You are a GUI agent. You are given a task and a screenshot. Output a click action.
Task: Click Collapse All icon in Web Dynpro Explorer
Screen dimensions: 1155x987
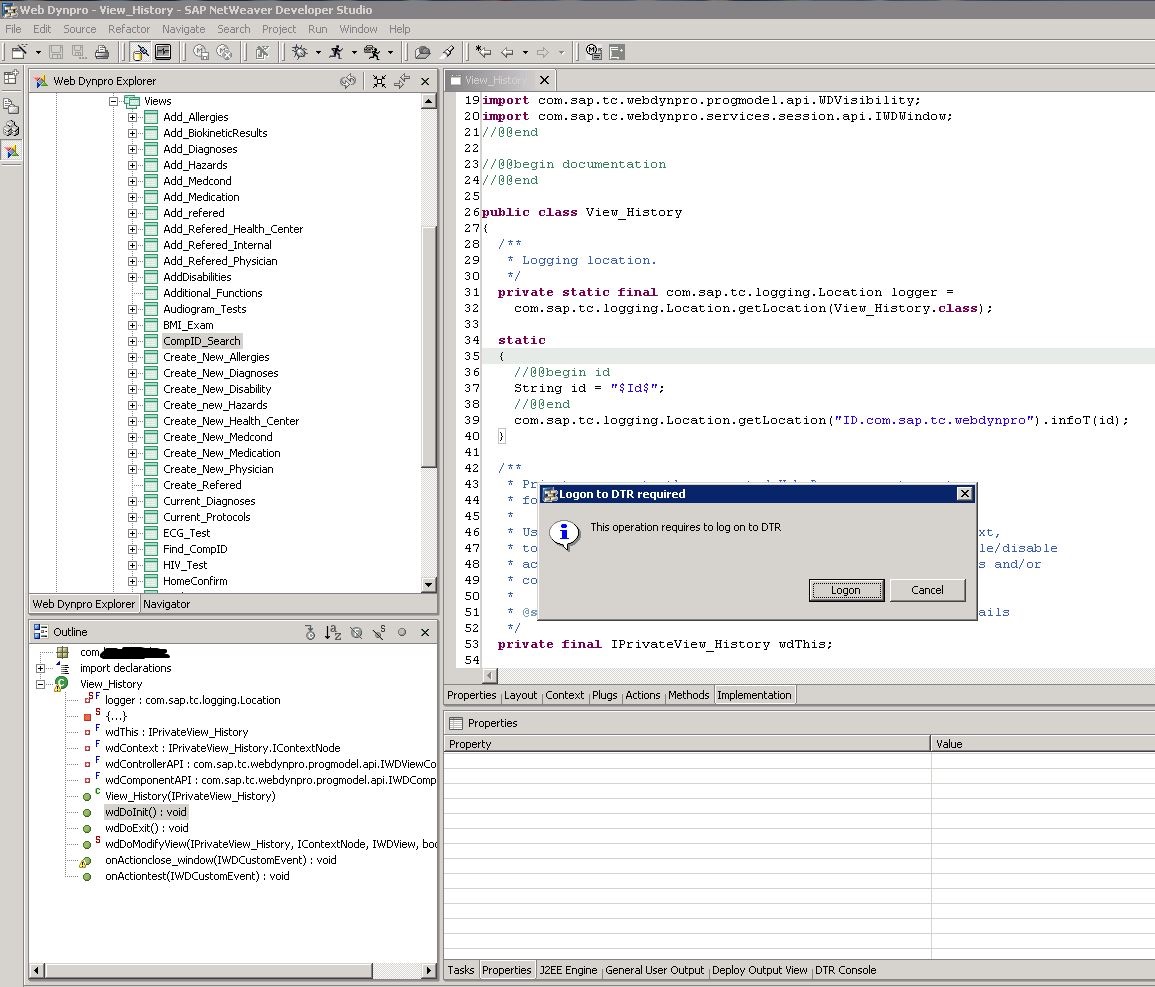pos(379,81)
